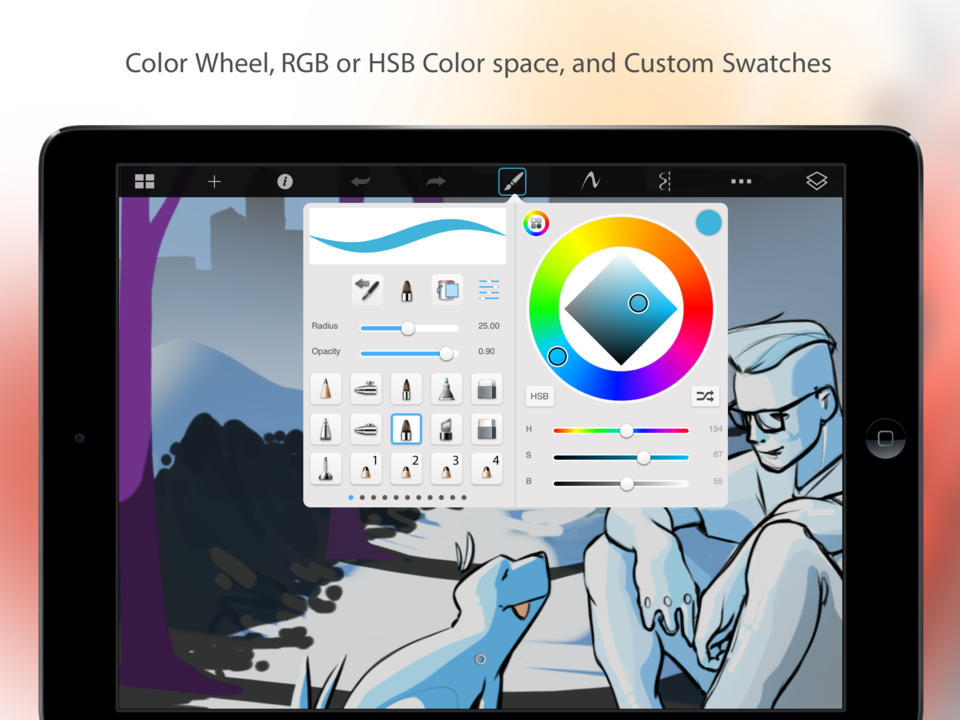The height and width of the screenshot is (720, 960).
Task: Toggle the symmetry tool icon
Action: [665, 181]
